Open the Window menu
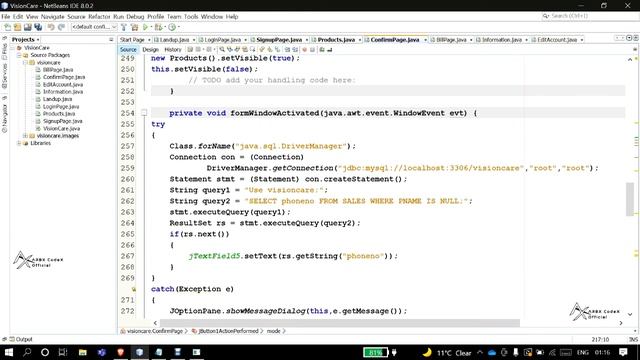Image resolution: width=640 pixels, height=360 pixels. coord(212,17)
